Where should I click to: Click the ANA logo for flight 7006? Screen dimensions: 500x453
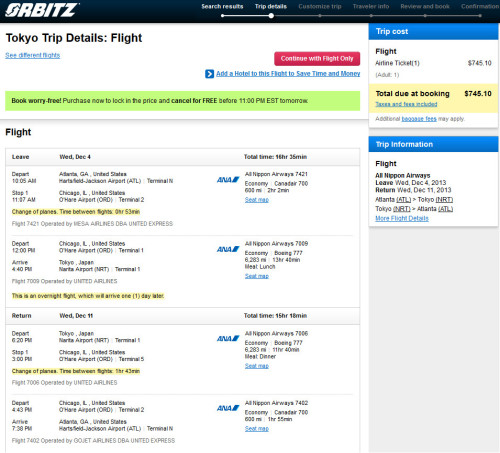[228, 338]
